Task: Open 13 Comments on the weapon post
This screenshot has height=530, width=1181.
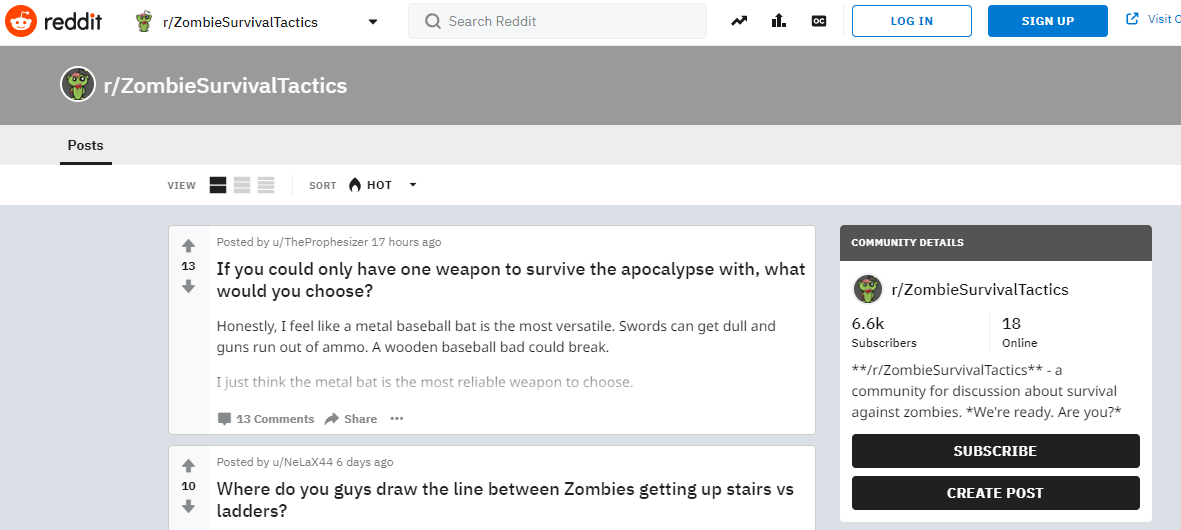Action: coord(266,419)
